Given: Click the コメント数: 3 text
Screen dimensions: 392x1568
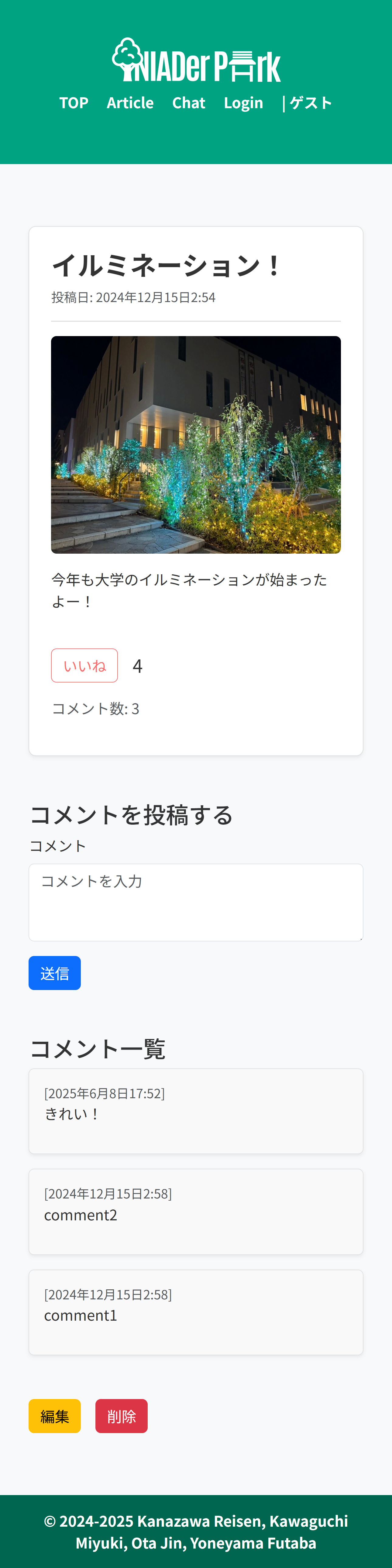Looking at the screenshot, I should pyautogui.click(x=95, y=709).
